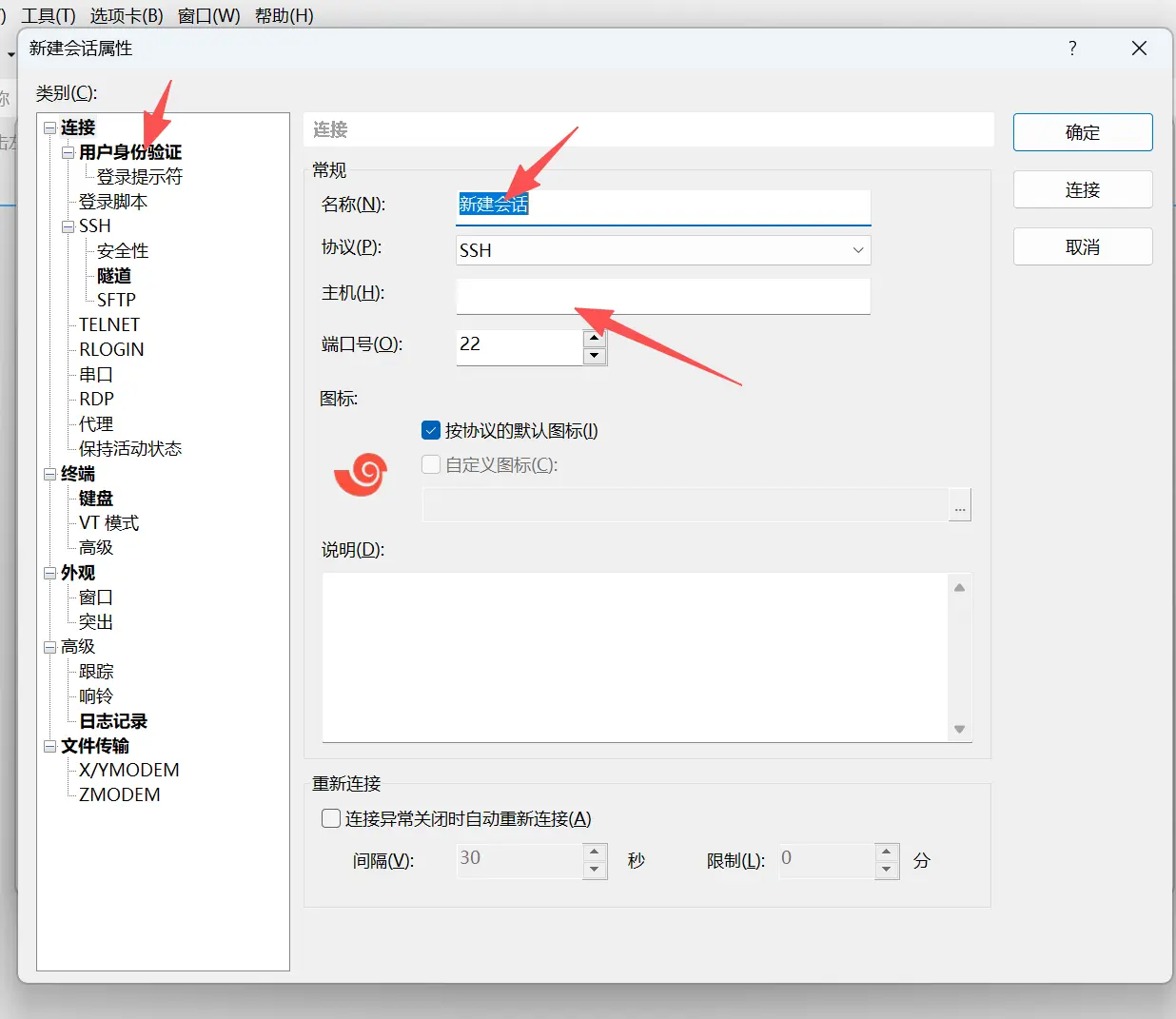Click the 确定 button
Screen dimensions: 1176x1019
click(x=1082, y=132)
